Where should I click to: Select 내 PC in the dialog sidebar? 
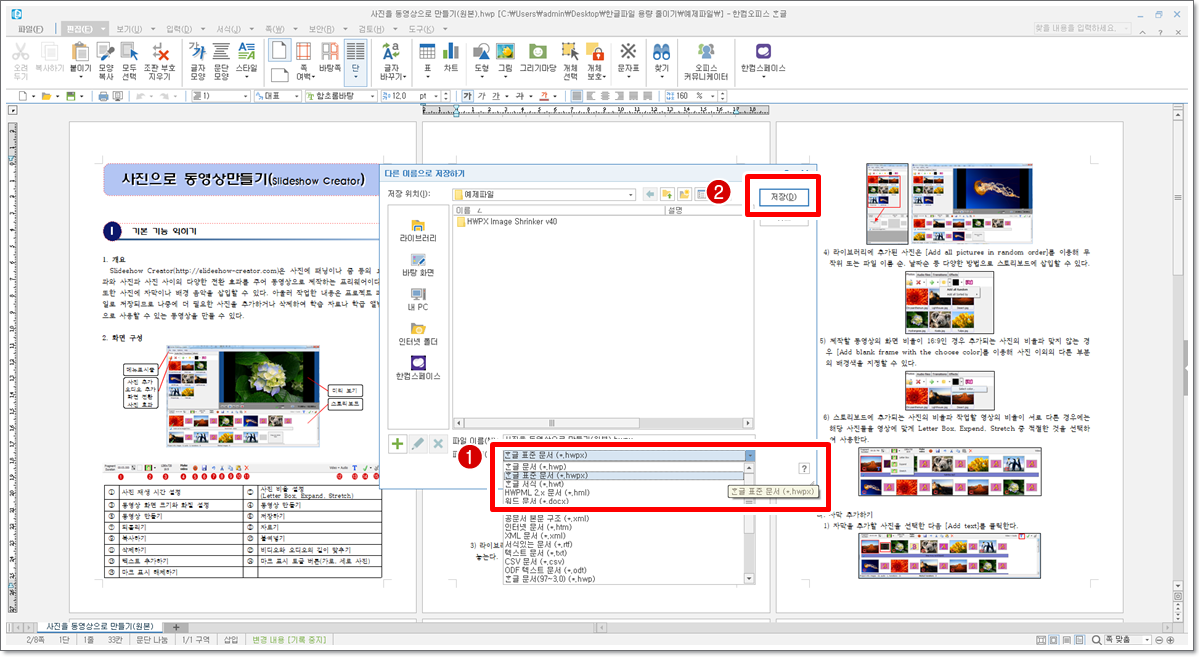(x=418, y=299)
